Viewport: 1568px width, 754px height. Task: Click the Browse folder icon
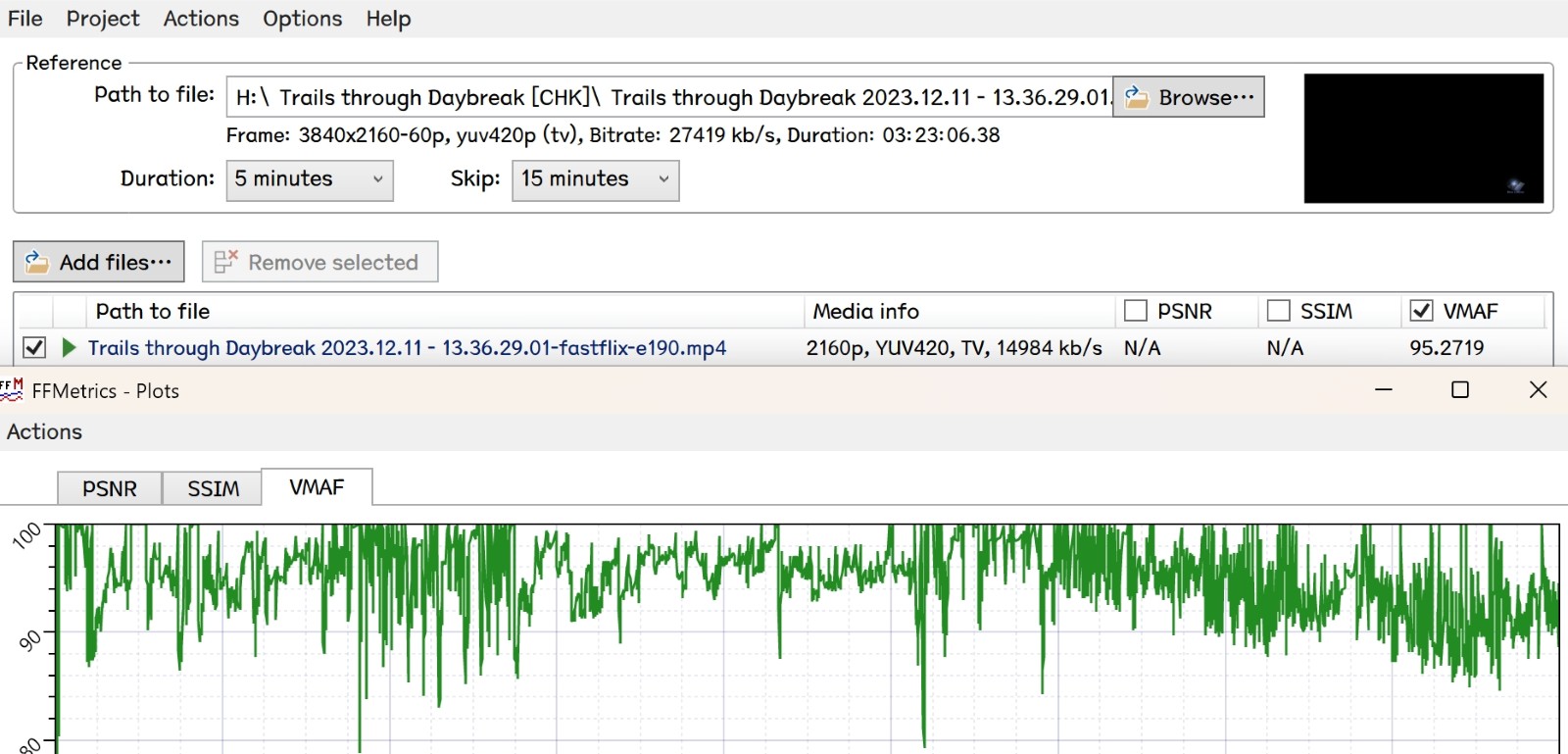click(1137, 97)
